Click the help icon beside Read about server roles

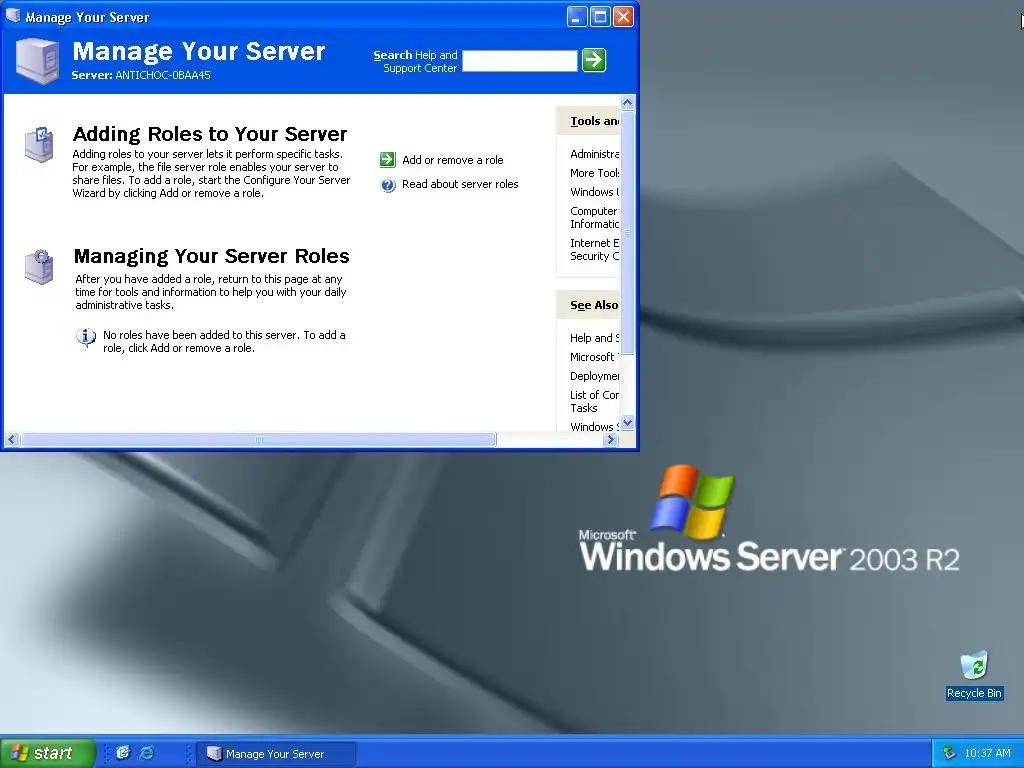point(388,185)
